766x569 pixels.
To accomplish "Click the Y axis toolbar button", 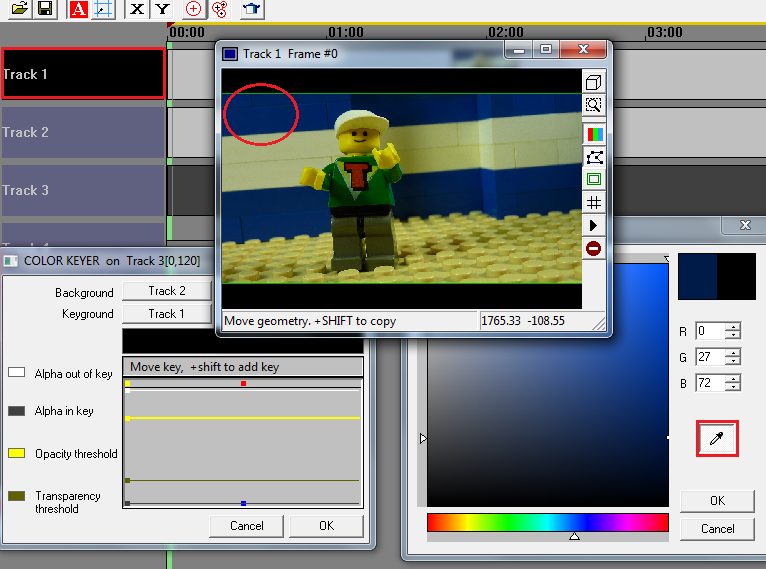I will click(163, 9).
